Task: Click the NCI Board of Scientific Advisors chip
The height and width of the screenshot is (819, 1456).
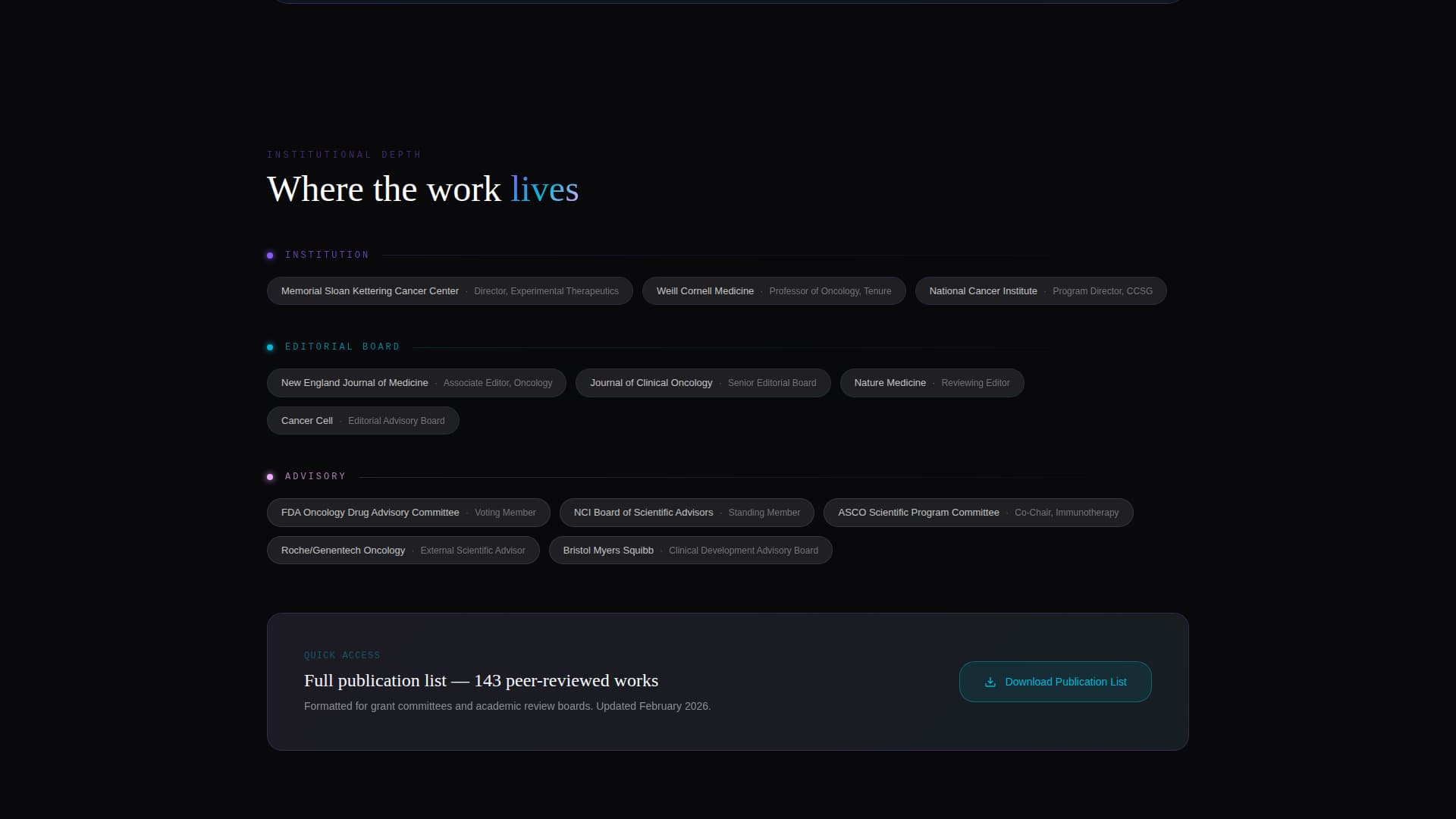Action: tap(686, 513)
